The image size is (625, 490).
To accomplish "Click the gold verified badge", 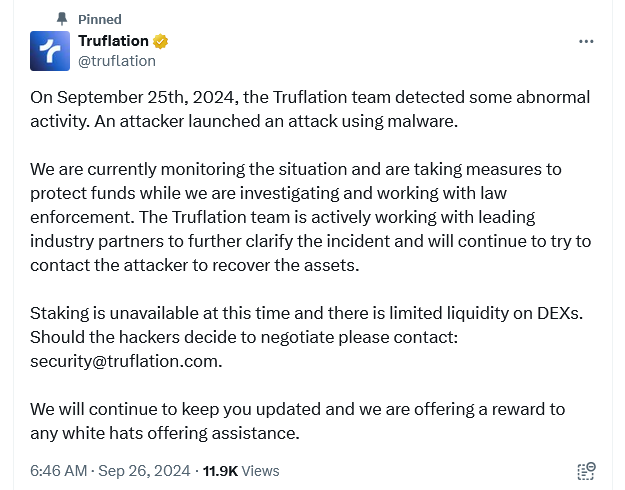I will 160,41.
